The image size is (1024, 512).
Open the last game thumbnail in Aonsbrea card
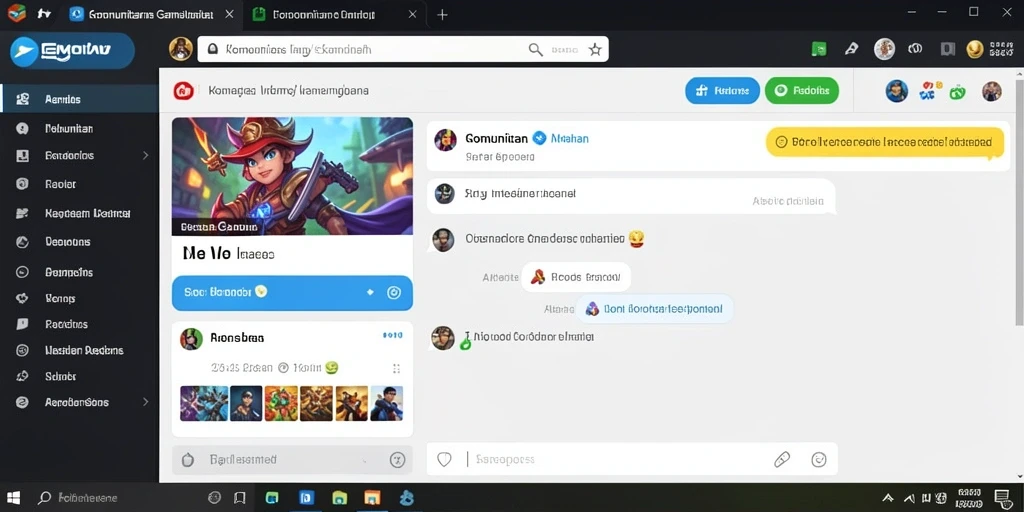pos(387,403)
